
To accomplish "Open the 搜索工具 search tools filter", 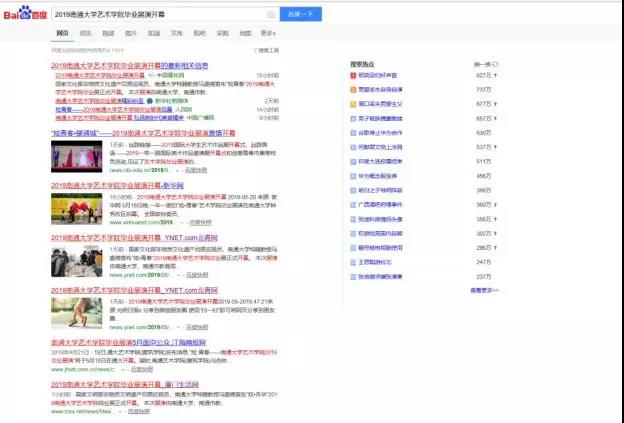I will point(268,49).
